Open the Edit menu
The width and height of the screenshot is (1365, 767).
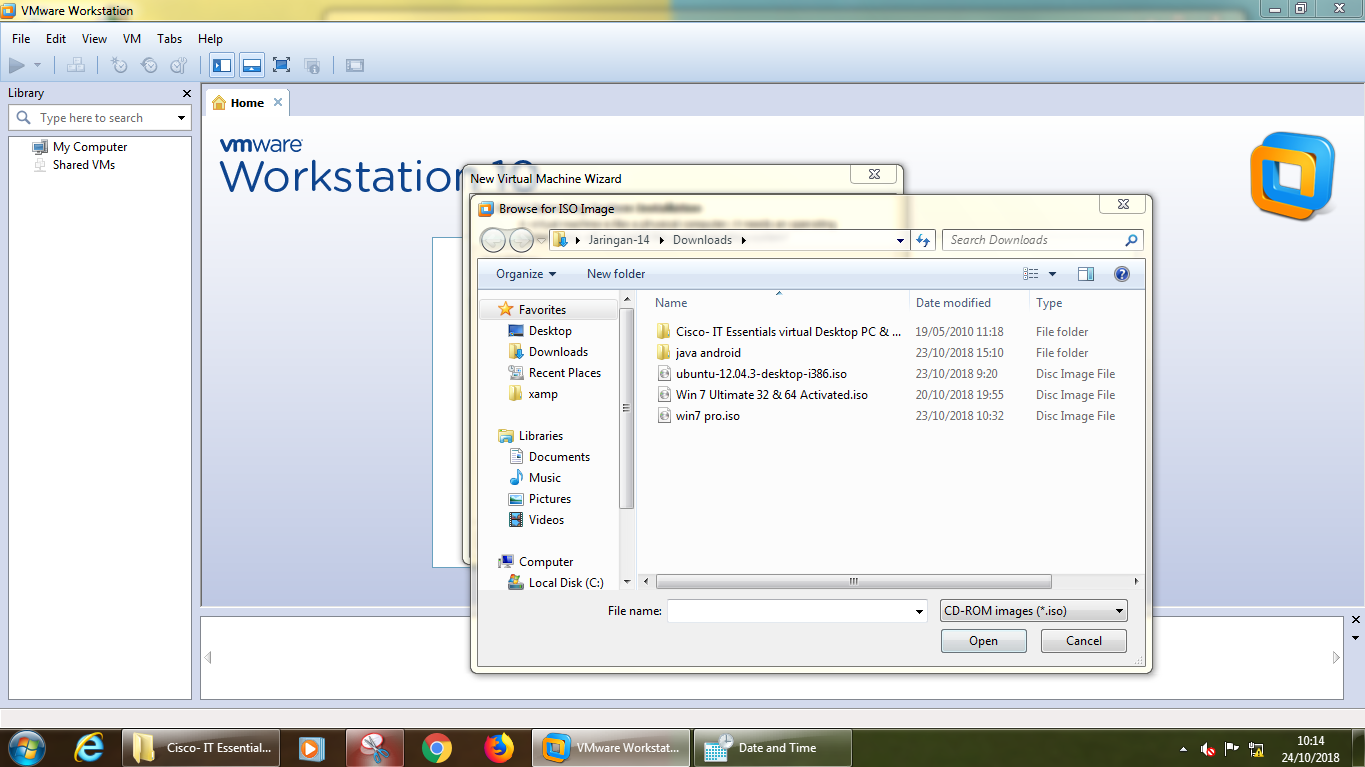(x=56, y=39)
